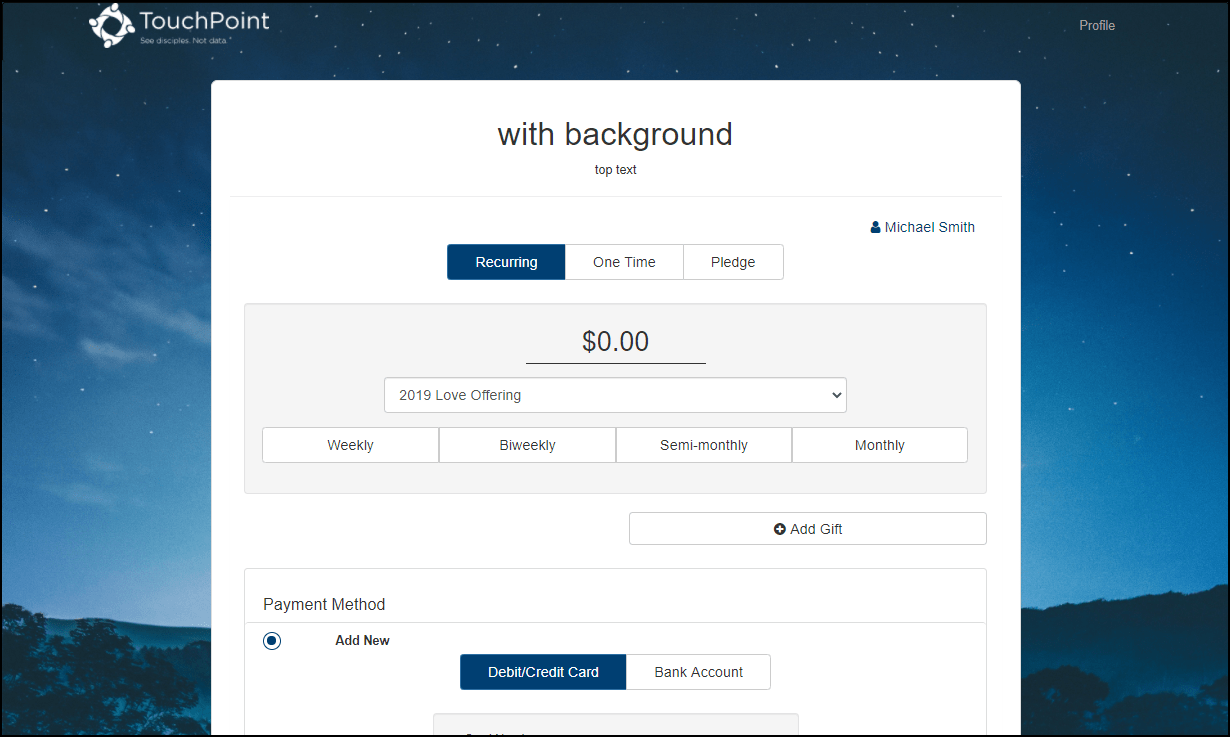The height and width of the screenshot is (737, 1230).
Task: Switch to the Pledge tab
Action: coord(733,262)
